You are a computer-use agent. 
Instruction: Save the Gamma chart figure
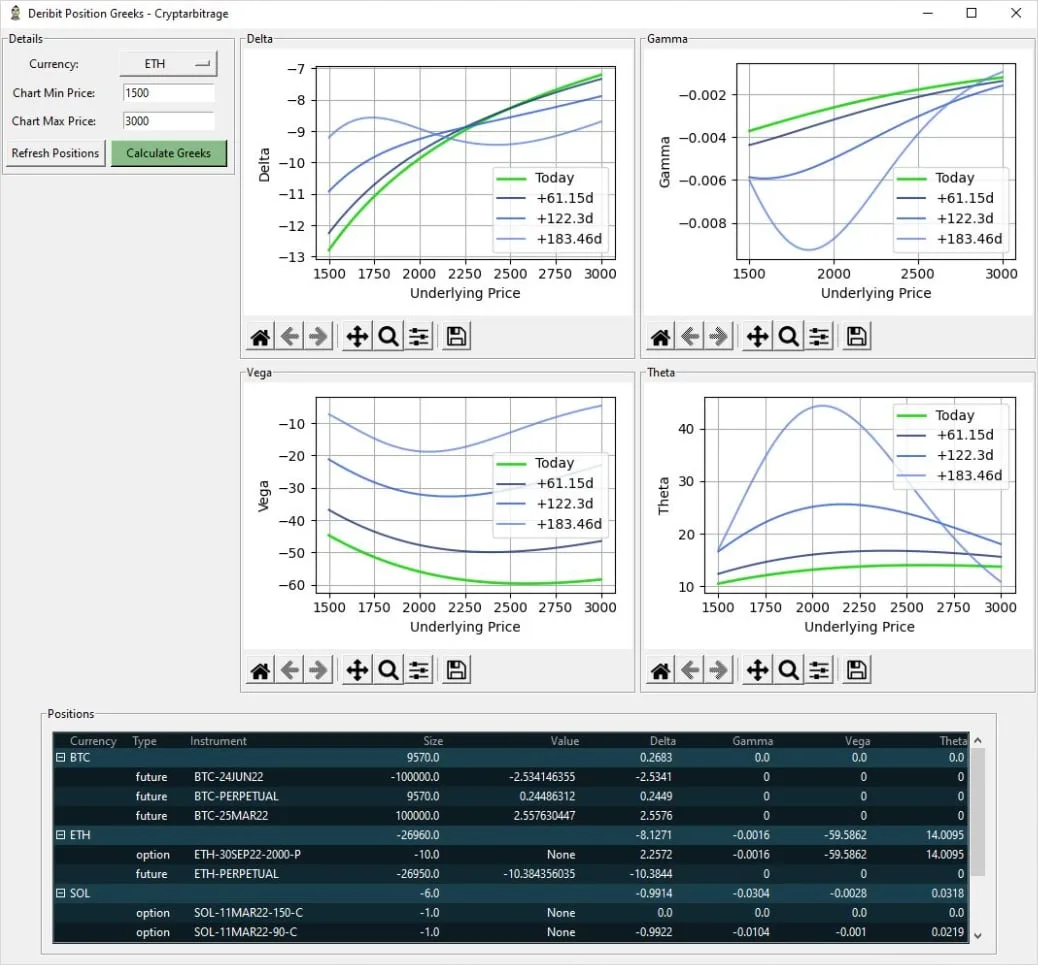point(857,337)
